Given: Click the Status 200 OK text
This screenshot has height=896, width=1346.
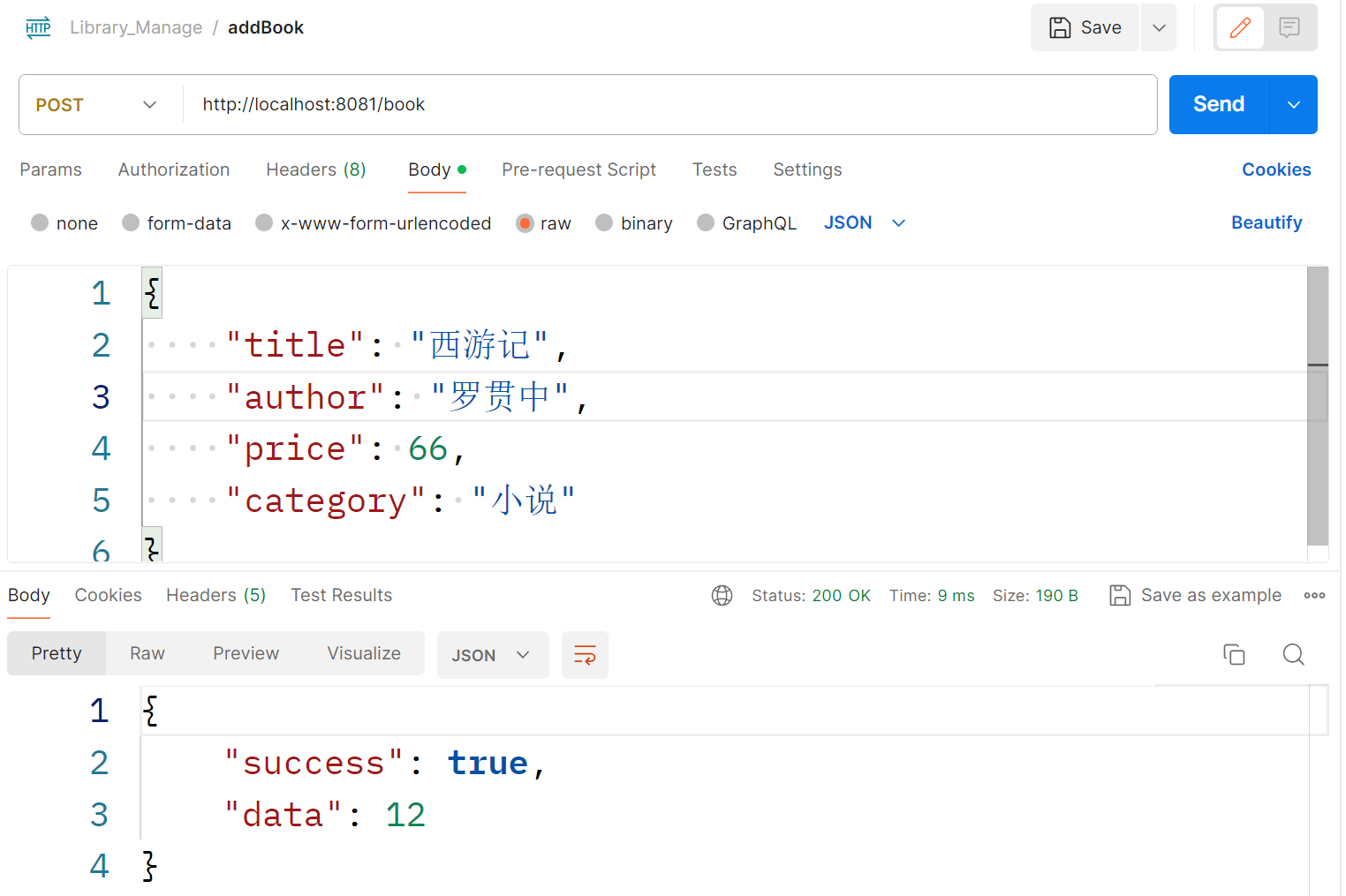Looking at the screenshot, I should (811, 596).
